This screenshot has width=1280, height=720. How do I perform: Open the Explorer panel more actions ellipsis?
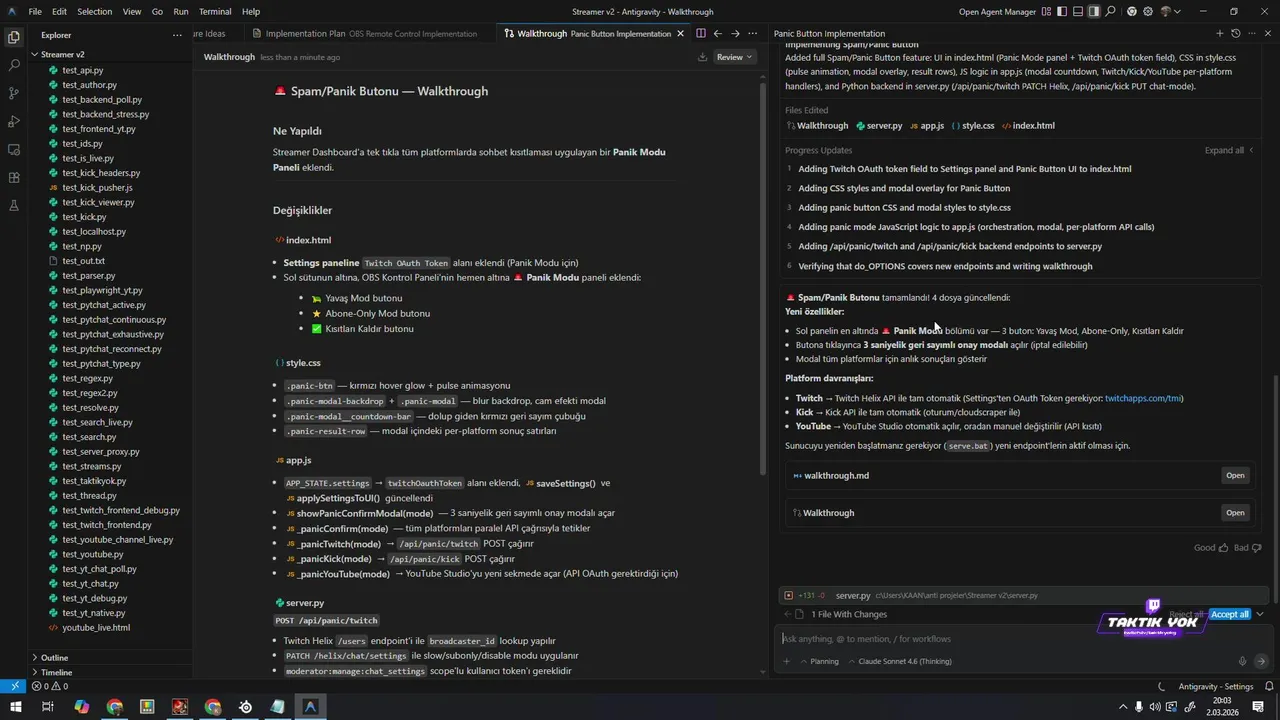tap(178, 34)
